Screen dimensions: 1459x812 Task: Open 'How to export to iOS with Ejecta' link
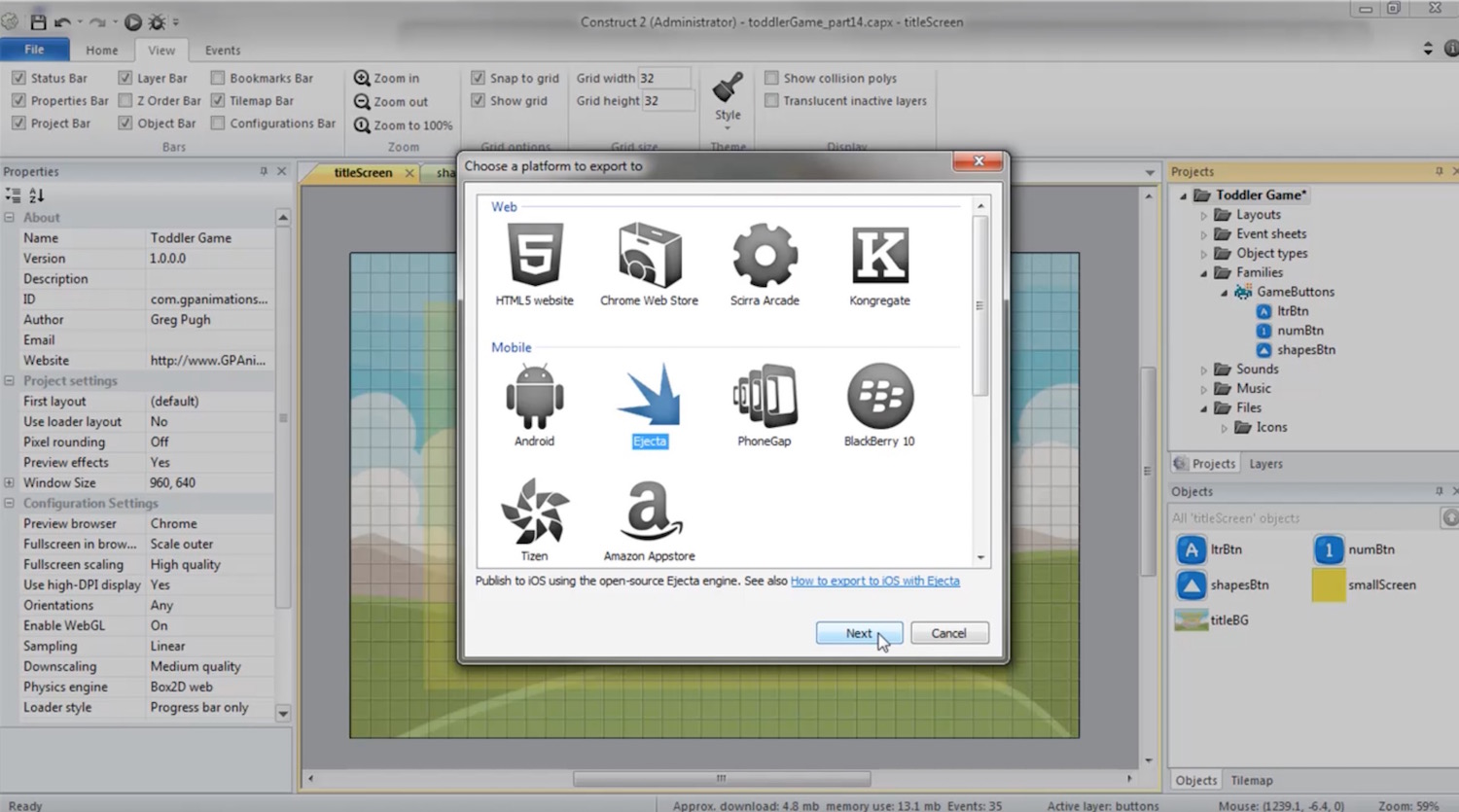pyautogui.click(x=874, y=581)
